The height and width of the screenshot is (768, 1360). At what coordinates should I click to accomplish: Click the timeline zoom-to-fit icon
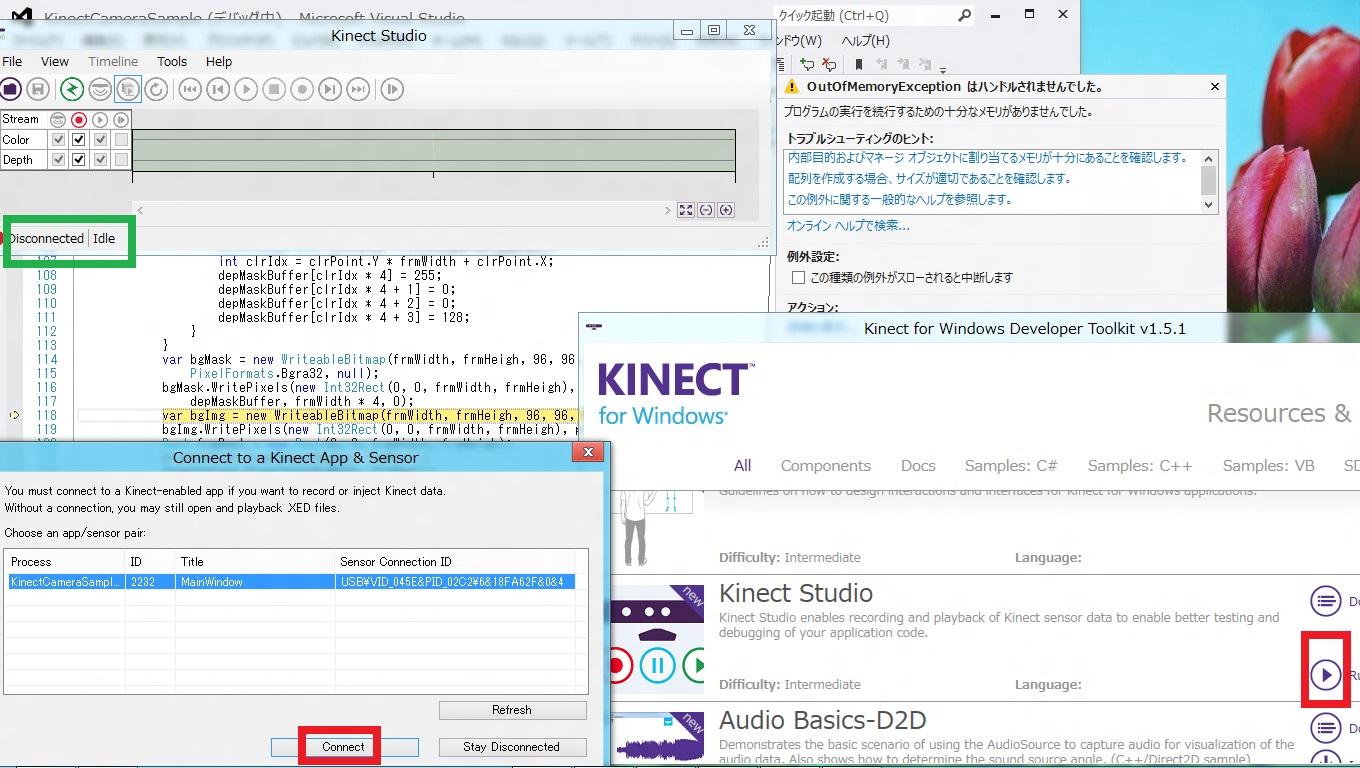(686, 210)
